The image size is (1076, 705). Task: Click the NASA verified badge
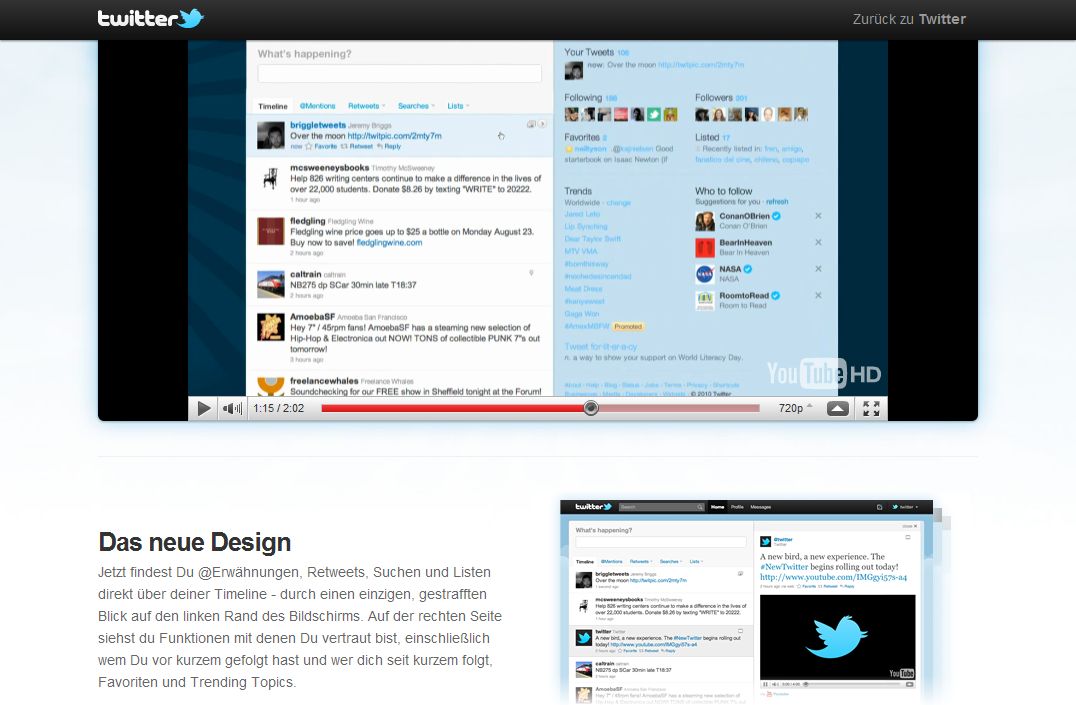point(747,269)
